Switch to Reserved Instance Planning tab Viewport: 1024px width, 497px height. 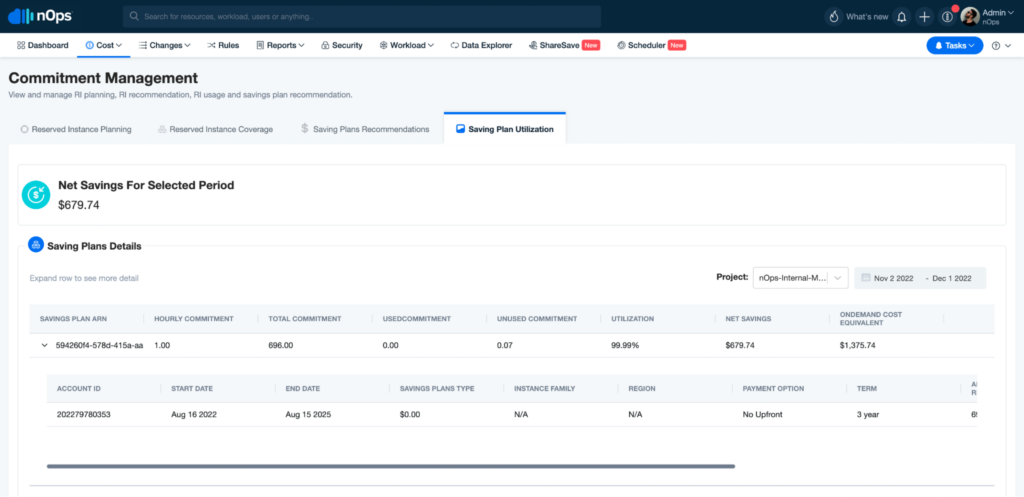click(x=76, y=129)
